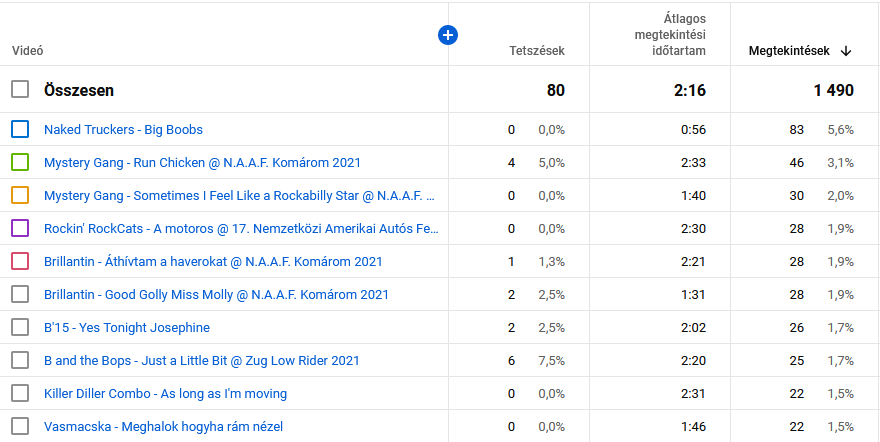This screenshot has width=880, height=442.
Task: Toggle the pink Brillantin Áthívtam checkbox
Action: click(x=20, y=262)
